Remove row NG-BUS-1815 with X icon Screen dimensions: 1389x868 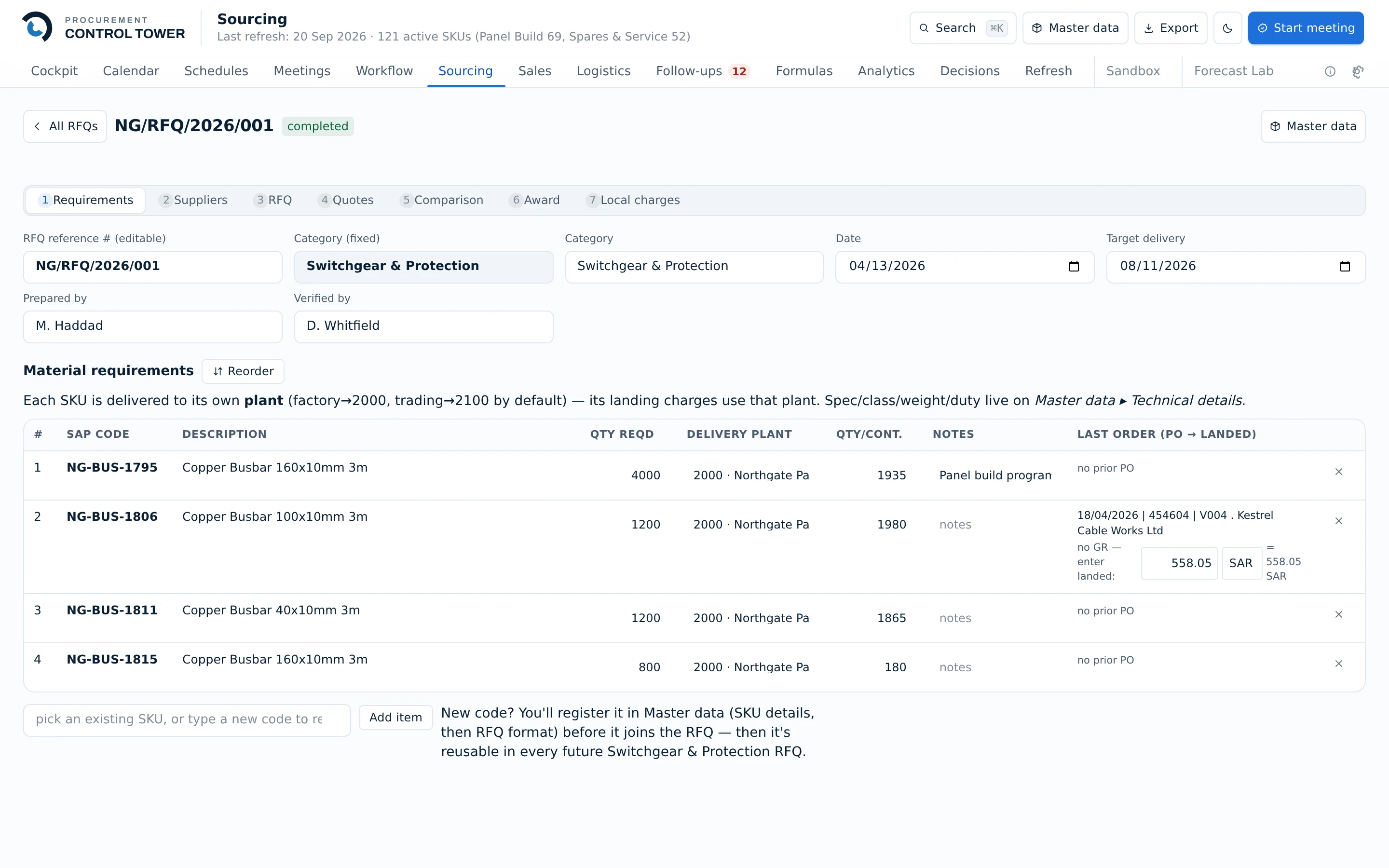pos(1338,664)
